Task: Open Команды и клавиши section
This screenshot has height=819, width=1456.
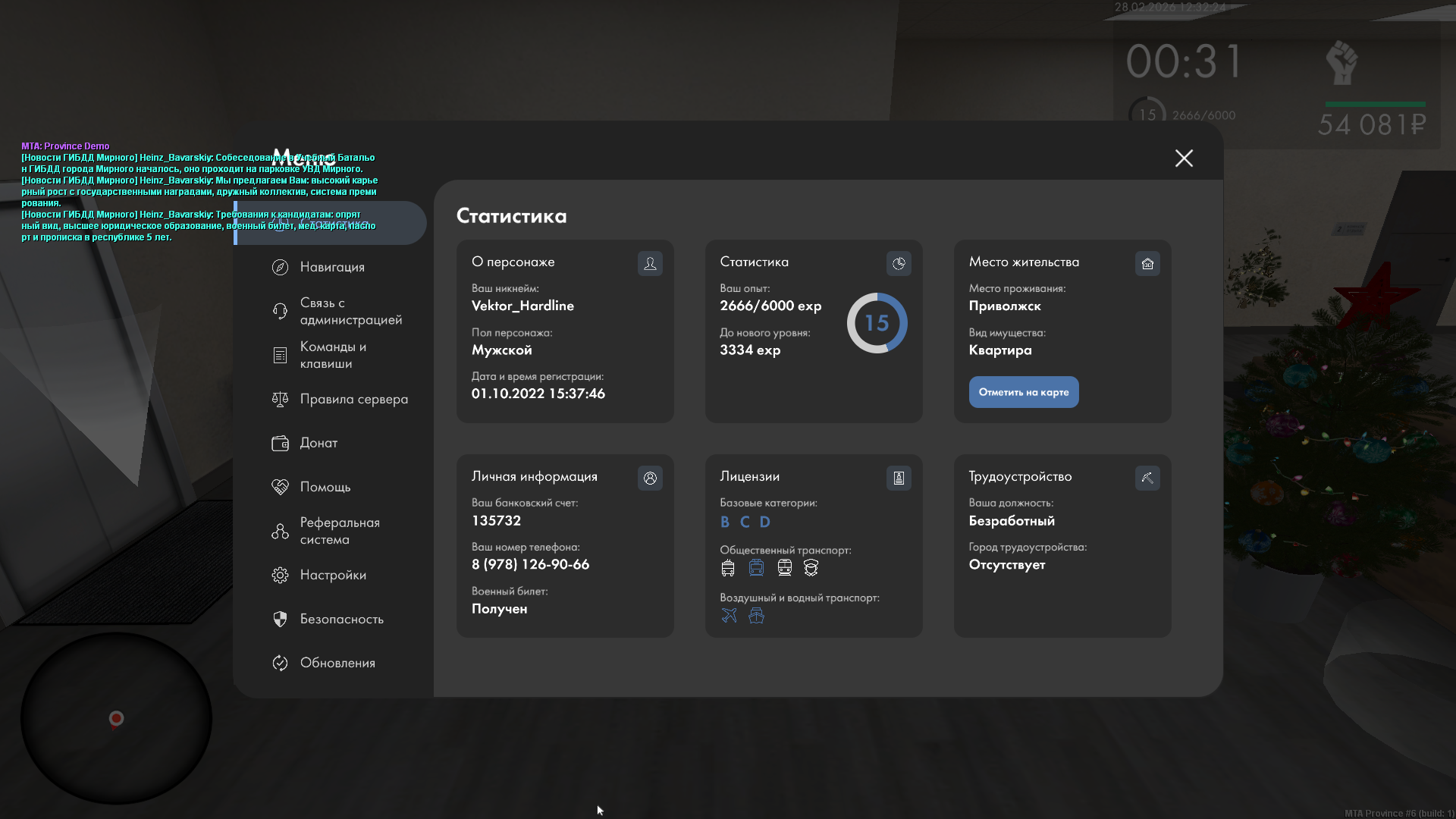Action: 332,355
